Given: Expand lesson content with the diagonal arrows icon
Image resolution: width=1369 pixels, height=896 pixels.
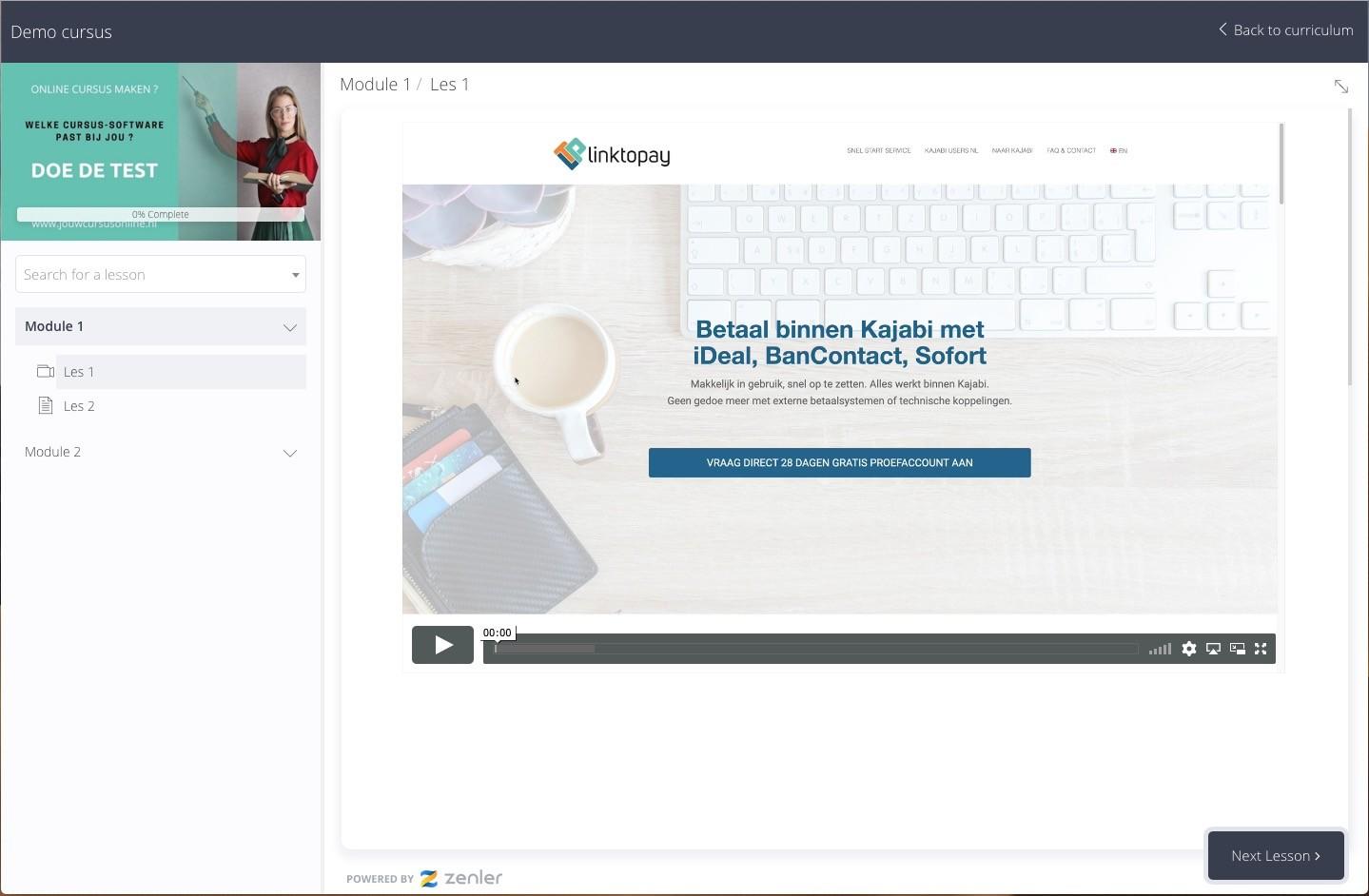Looking at the screenshot, I should [1341, 87].
